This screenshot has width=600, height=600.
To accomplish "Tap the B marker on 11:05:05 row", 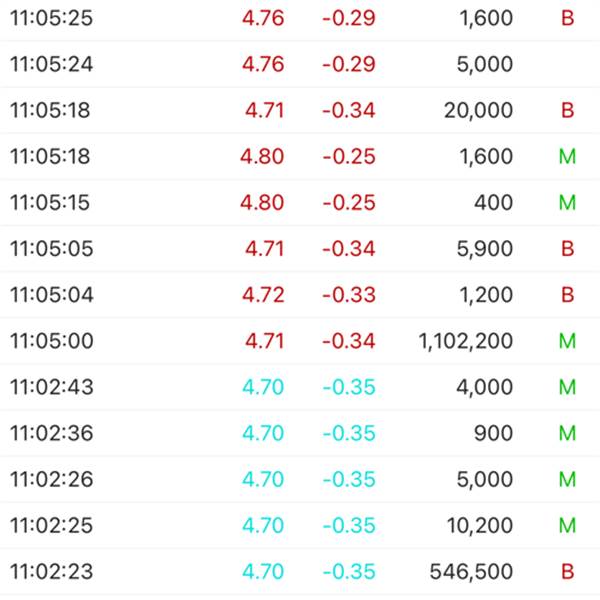I will click(567, 249).
